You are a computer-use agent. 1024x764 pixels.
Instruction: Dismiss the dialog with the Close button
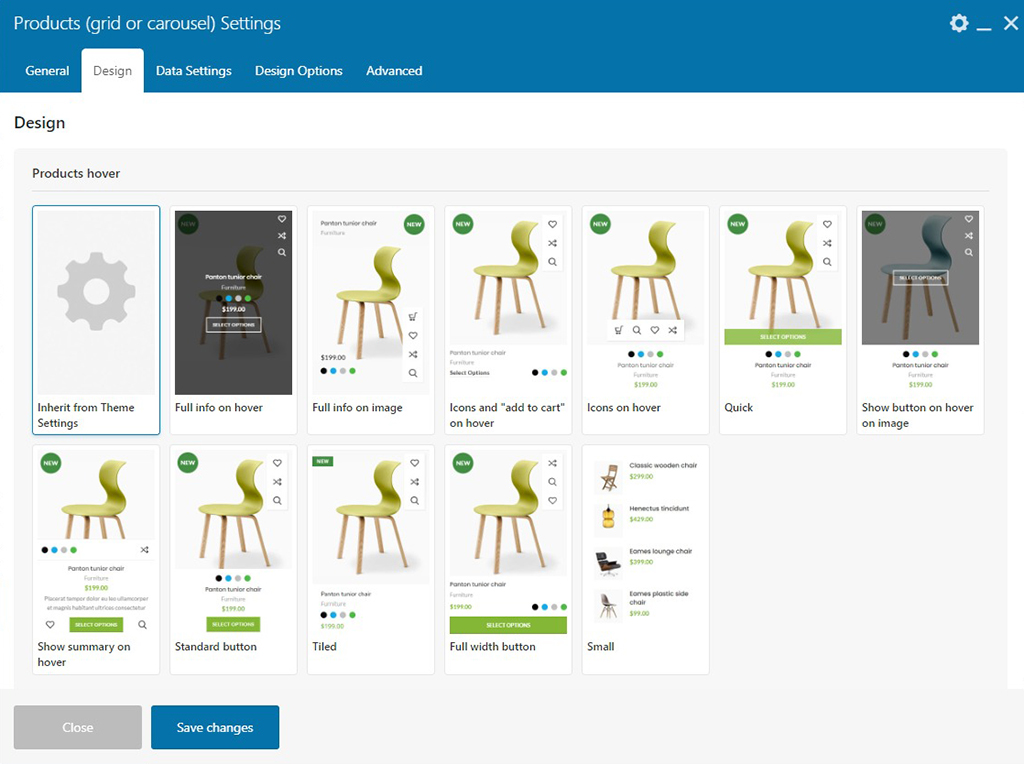pyautogui.click(x=77, y=727)
